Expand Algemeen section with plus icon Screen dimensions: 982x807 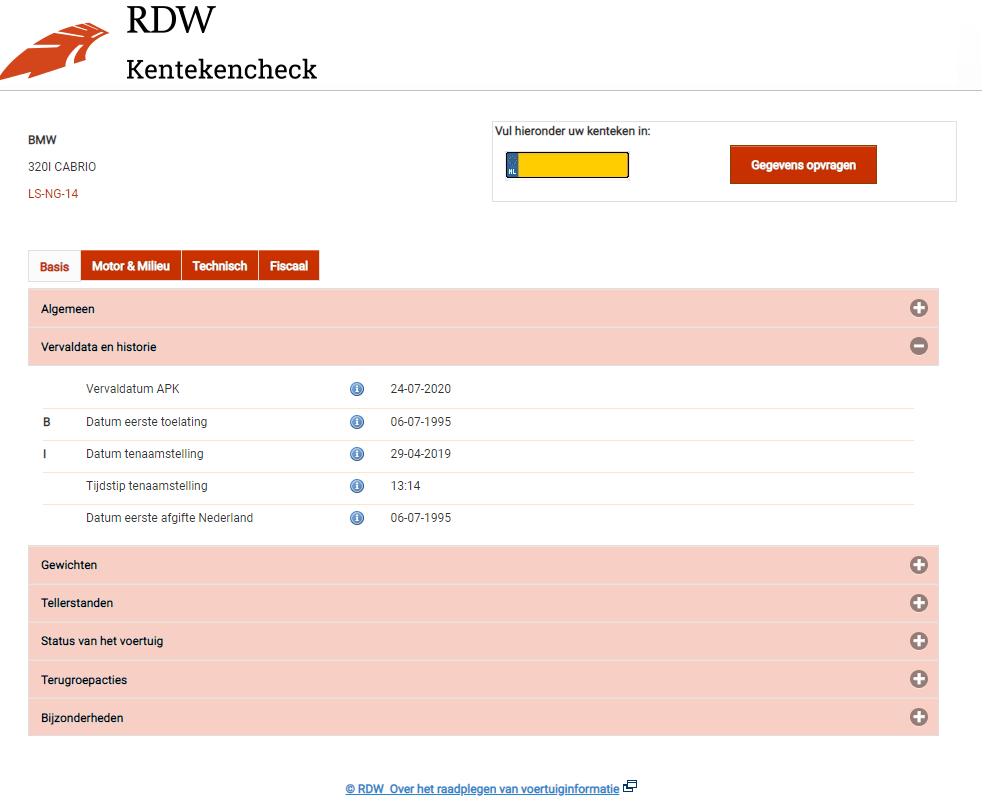point(919,308)
